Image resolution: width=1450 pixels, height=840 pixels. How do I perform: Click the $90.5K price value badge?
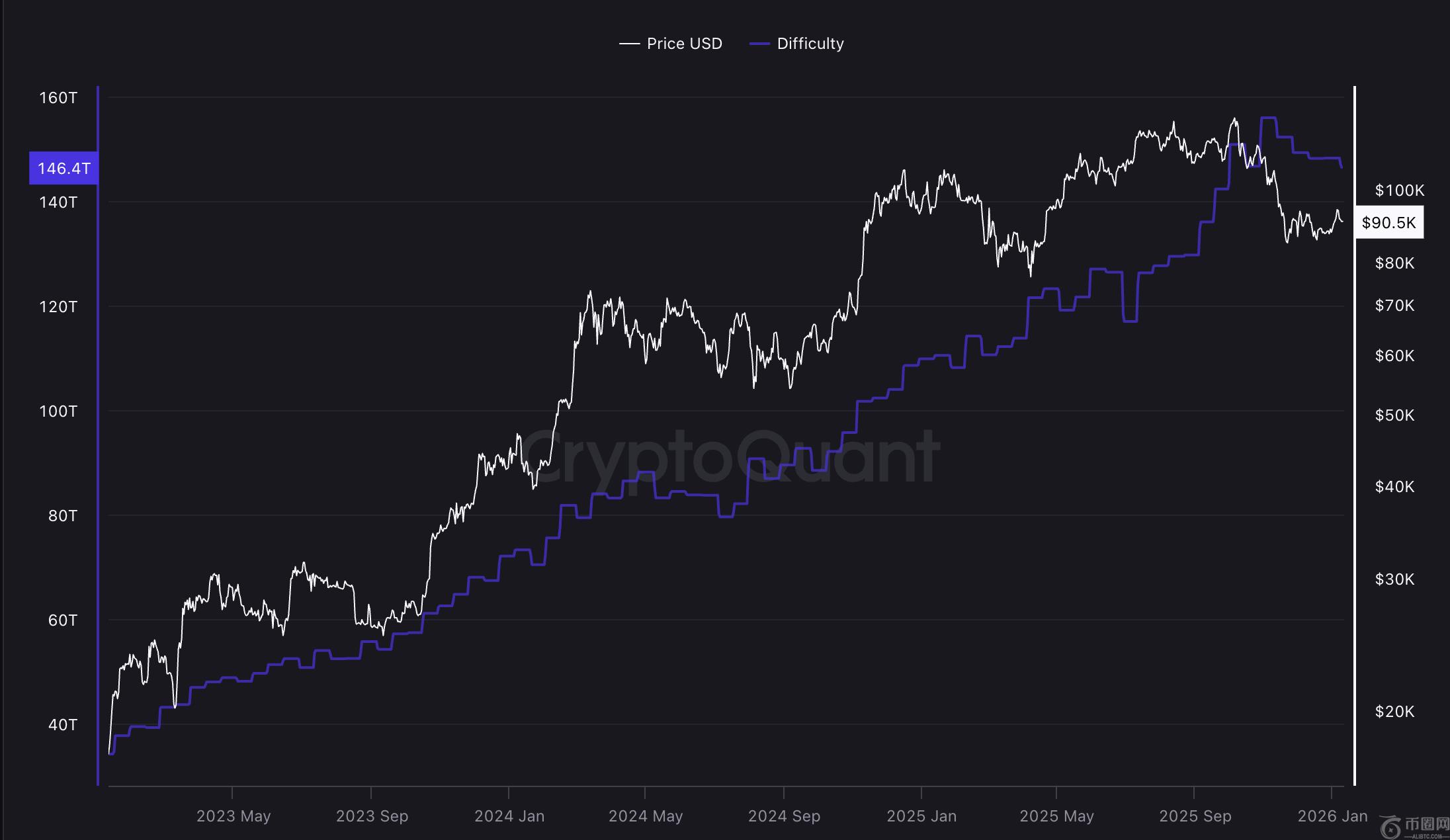1389,222
